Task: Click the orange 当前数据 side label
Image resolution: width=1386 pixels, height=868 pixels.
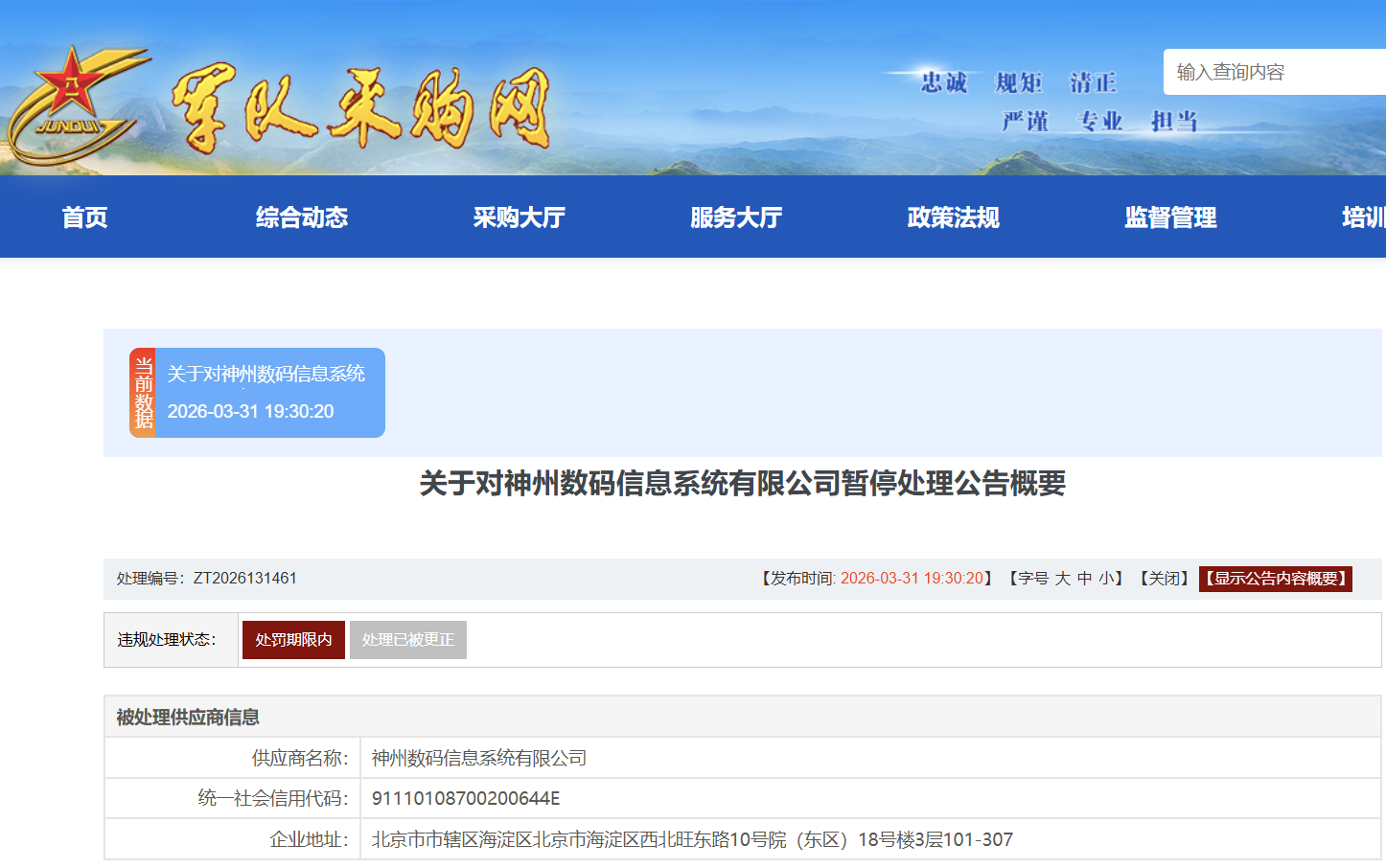Action: tap(143, 393)
